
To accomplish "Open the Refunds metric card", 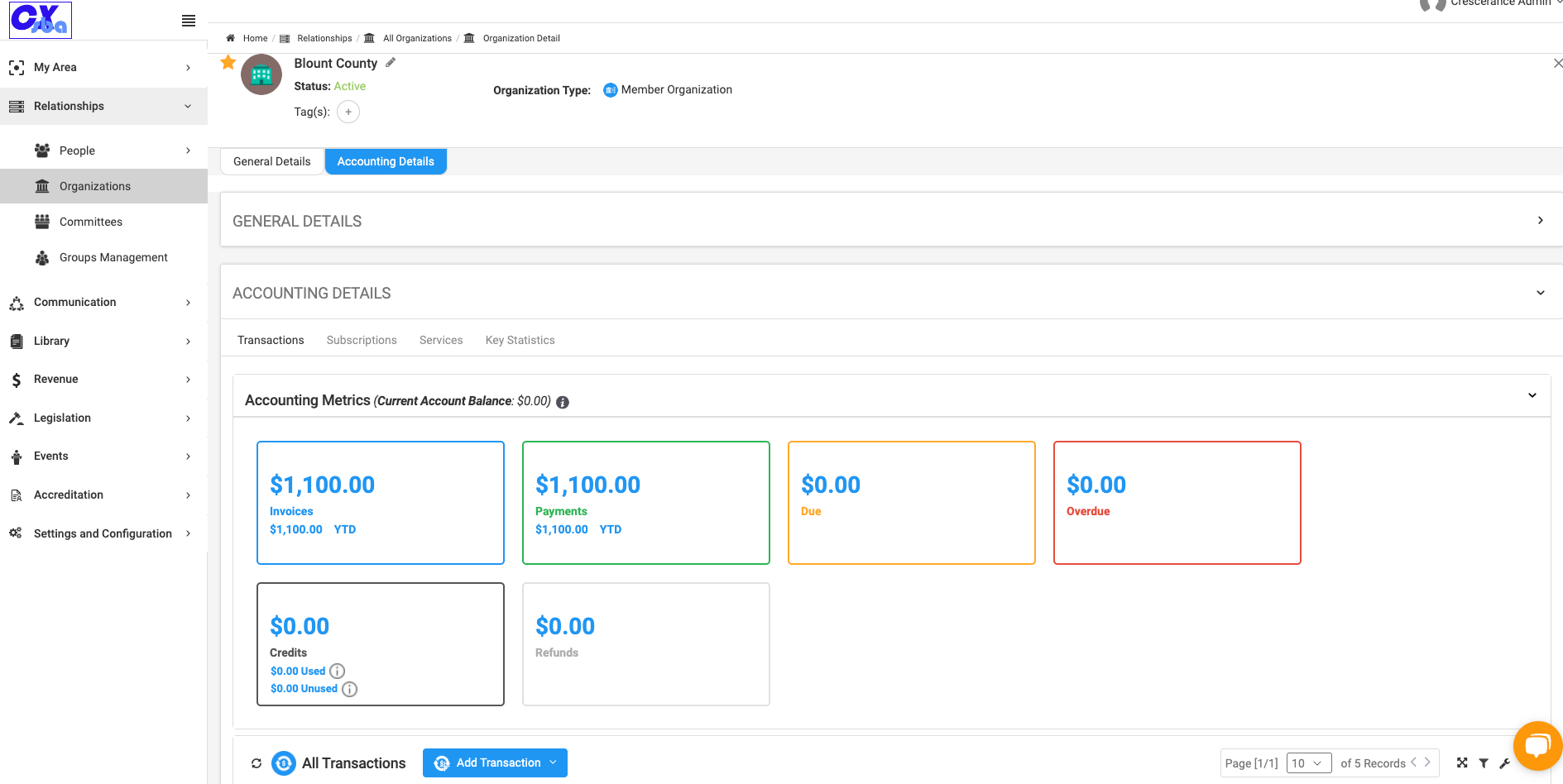I will click(x=646, y=644).
